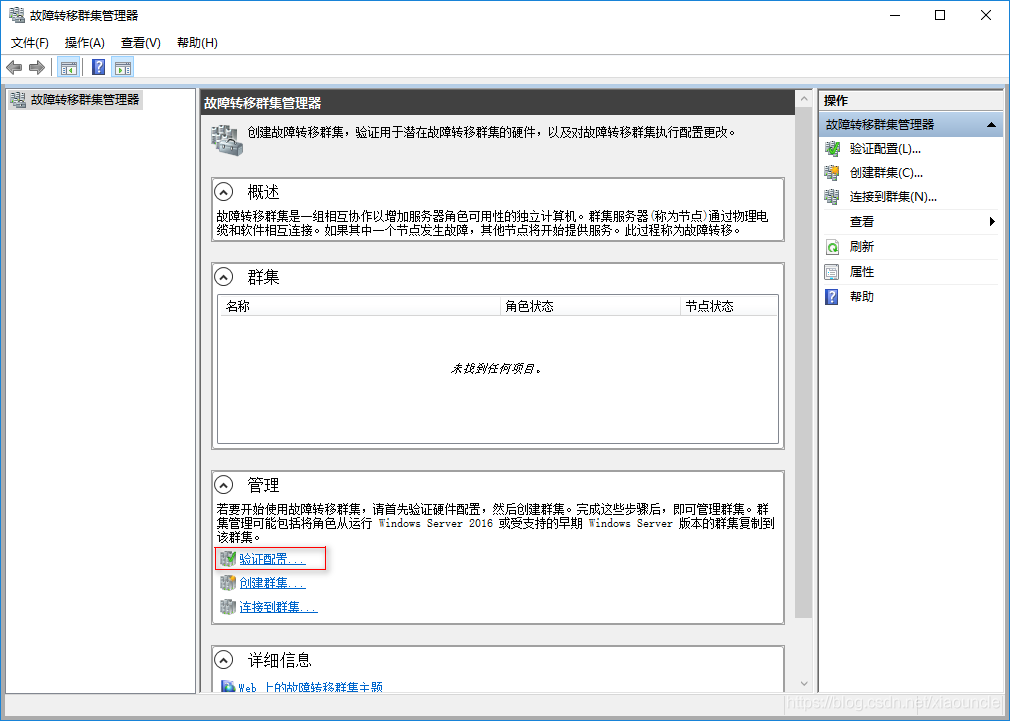Click 验证配置(L)... in the actions pane

click(x=884, y=149)
